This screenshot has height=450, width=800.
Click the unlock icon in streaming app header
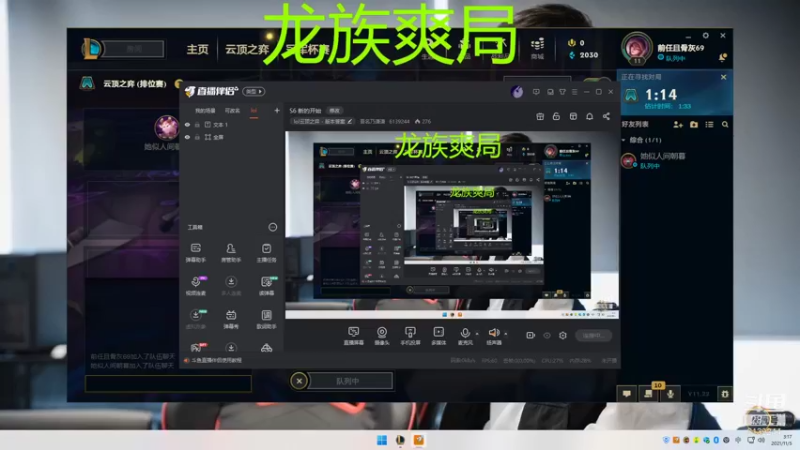coord(556,116)
